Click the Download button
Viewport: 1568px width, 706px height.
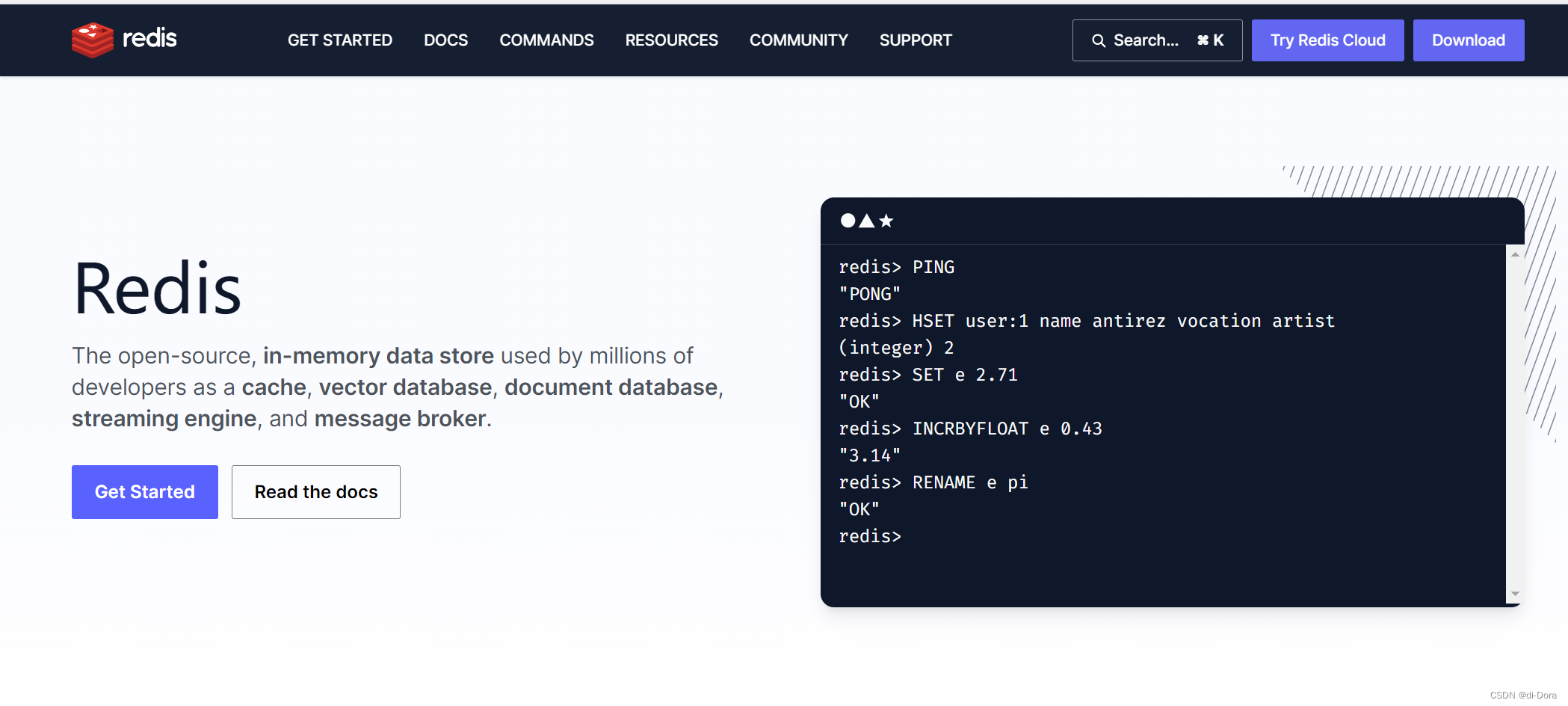(x=1468, y=40)
